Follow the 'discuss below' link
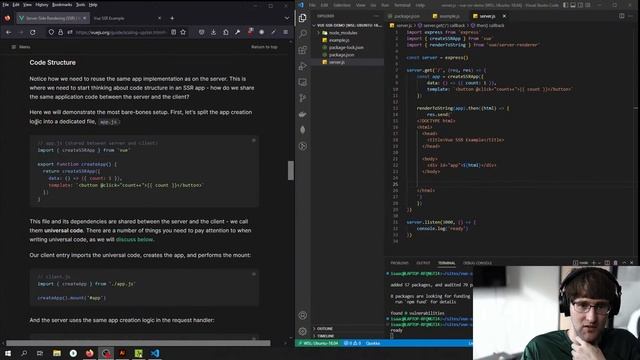The height and width of the screenshot is (360, 640). tap(135, 240)
